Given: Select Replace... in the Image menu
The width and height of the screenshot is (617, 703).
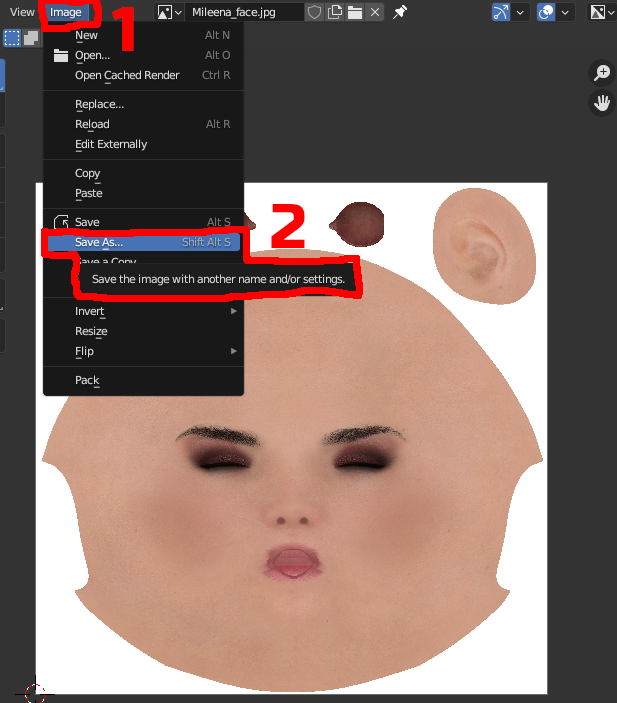Looking at the screenshot, I should pos(143,104).
